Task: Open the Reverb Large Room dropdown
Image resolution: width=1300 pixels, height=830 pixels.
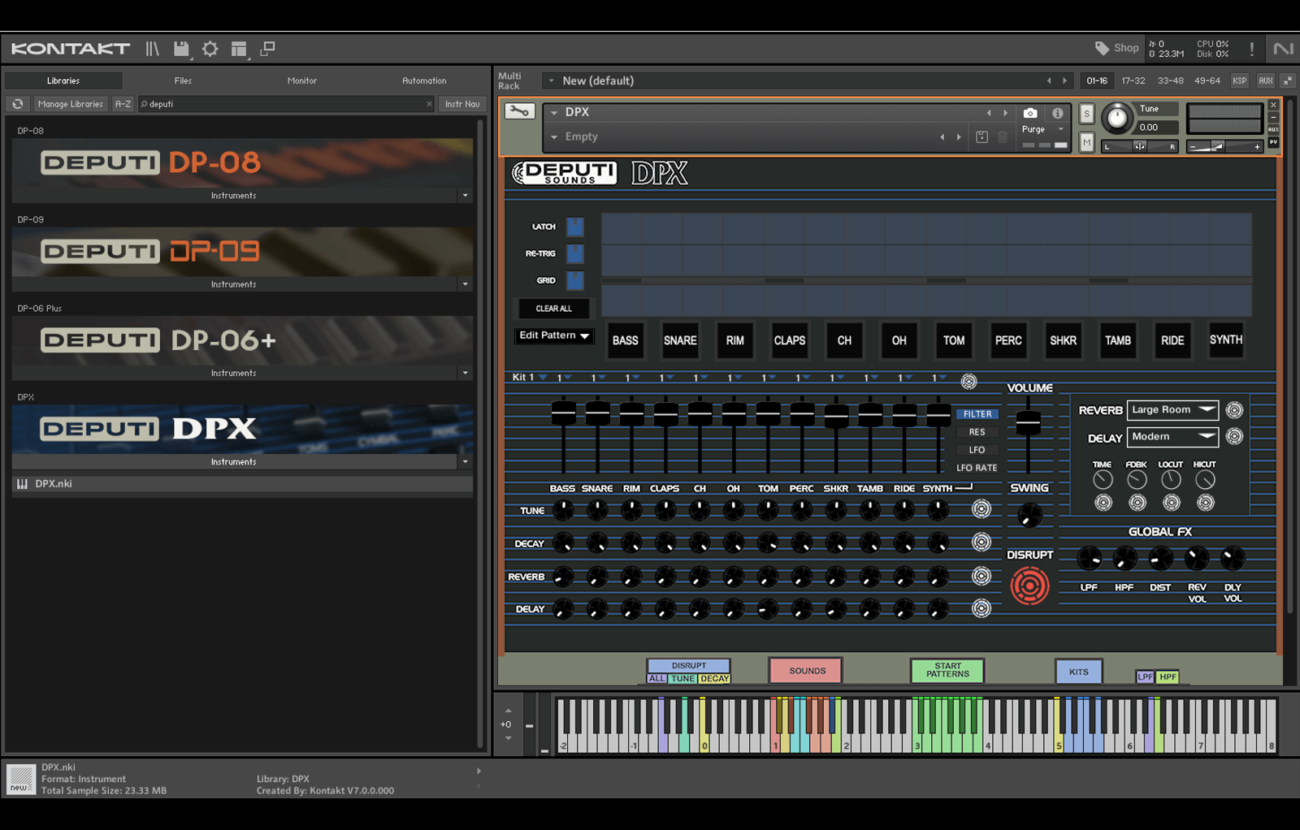Action: (1172, 410)
